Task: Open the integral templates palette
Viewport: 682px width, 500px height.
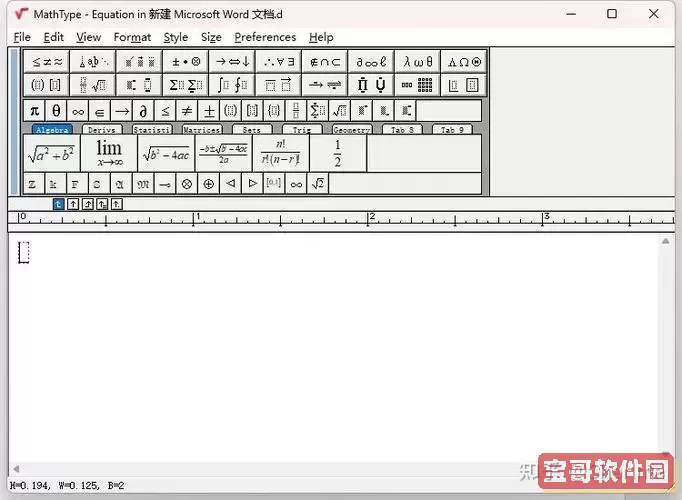Action: pyautogui.click(x=232, y=85)
